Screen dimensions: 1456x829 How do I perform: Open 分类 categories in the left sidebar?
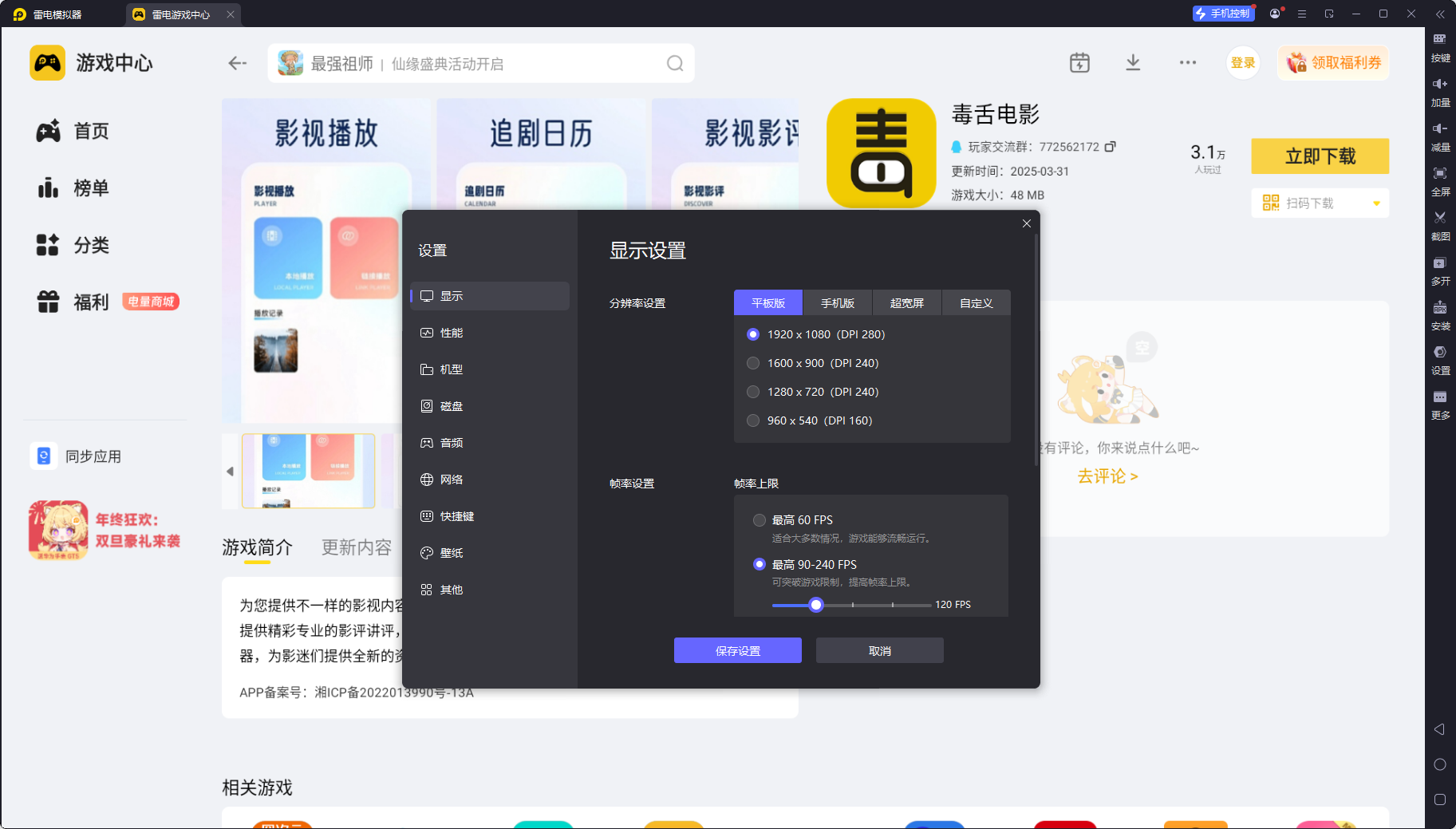point(73,245)
